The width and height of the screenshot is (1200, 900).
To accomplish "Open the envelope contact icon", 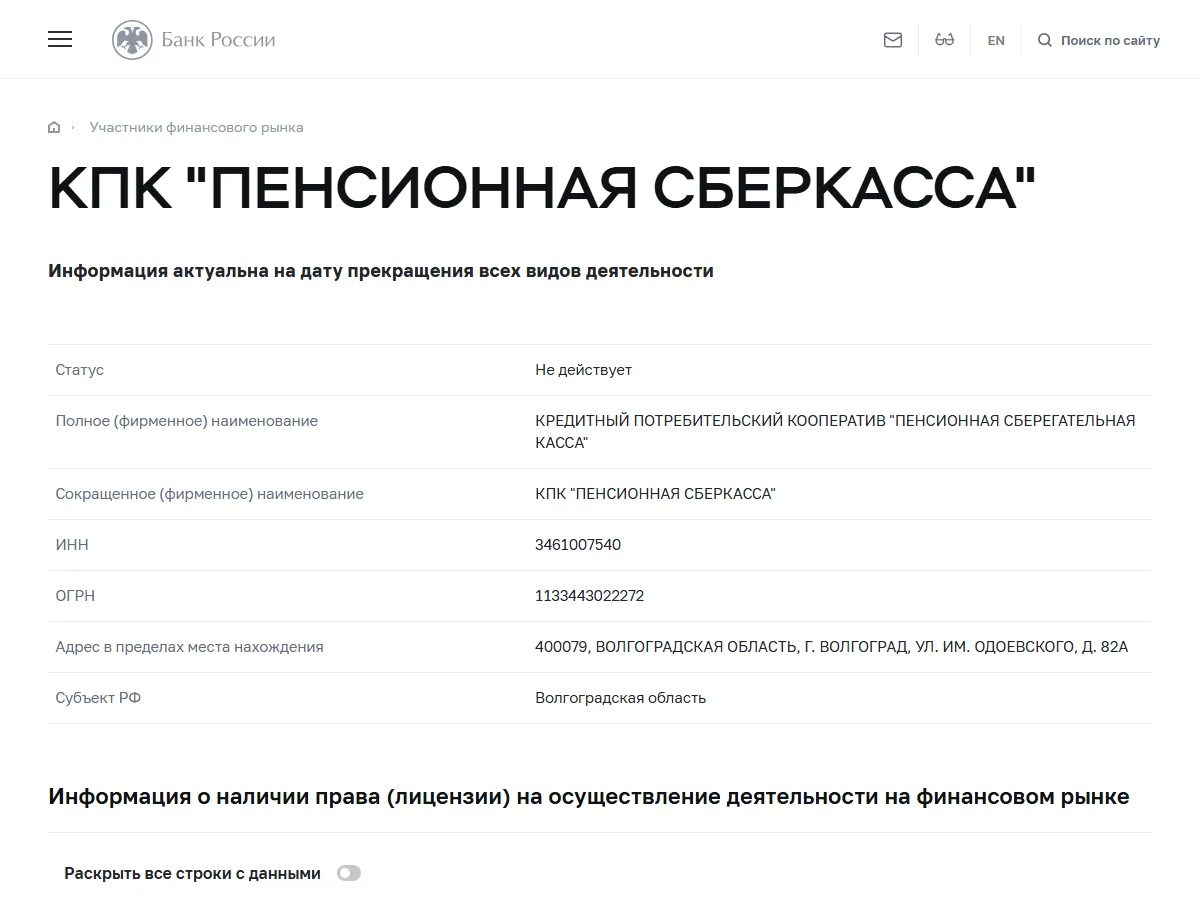I will [893, 40].
